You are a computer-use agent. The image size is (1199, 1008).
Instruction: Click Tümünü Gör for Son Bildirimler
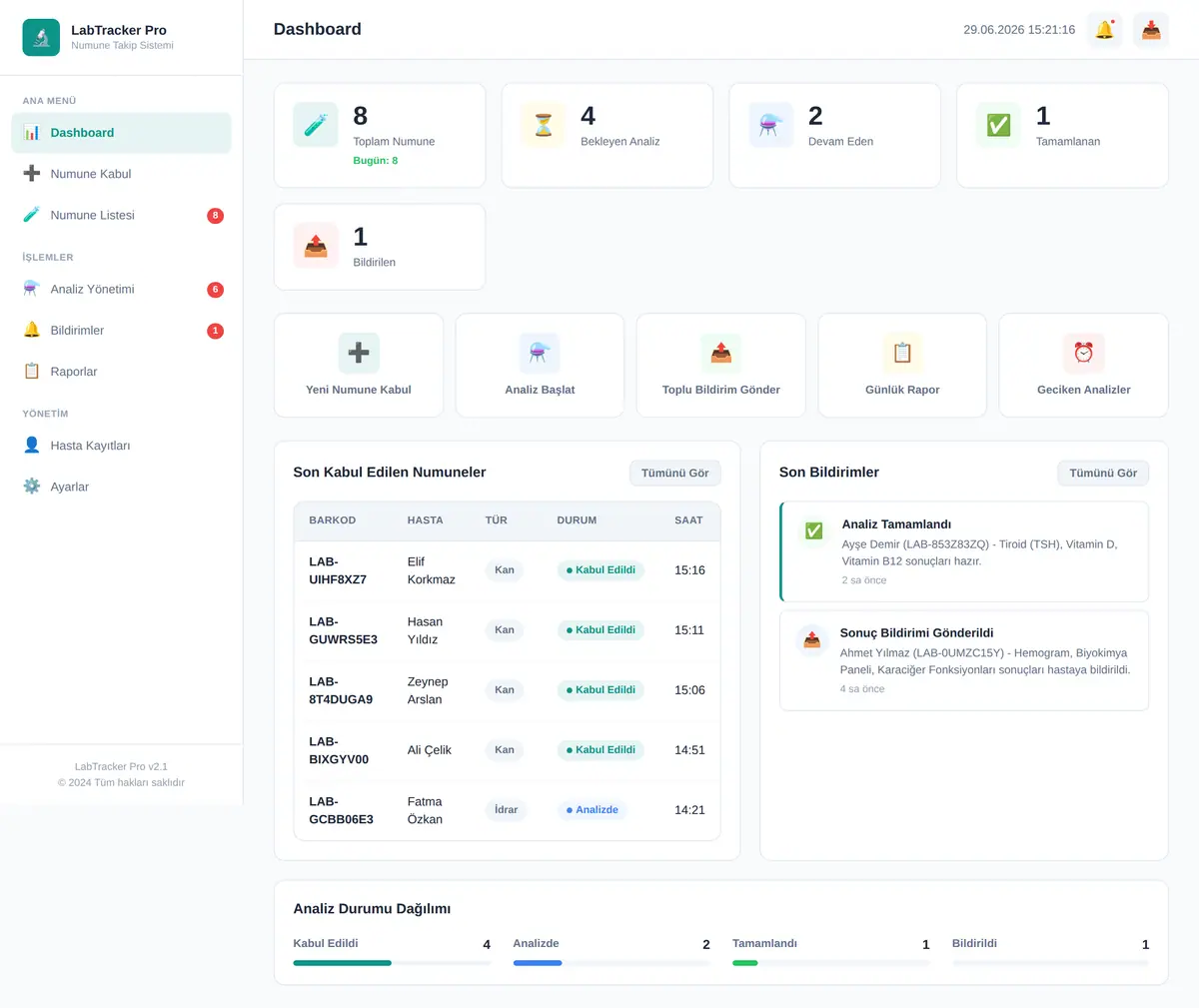coord(1103,474)
